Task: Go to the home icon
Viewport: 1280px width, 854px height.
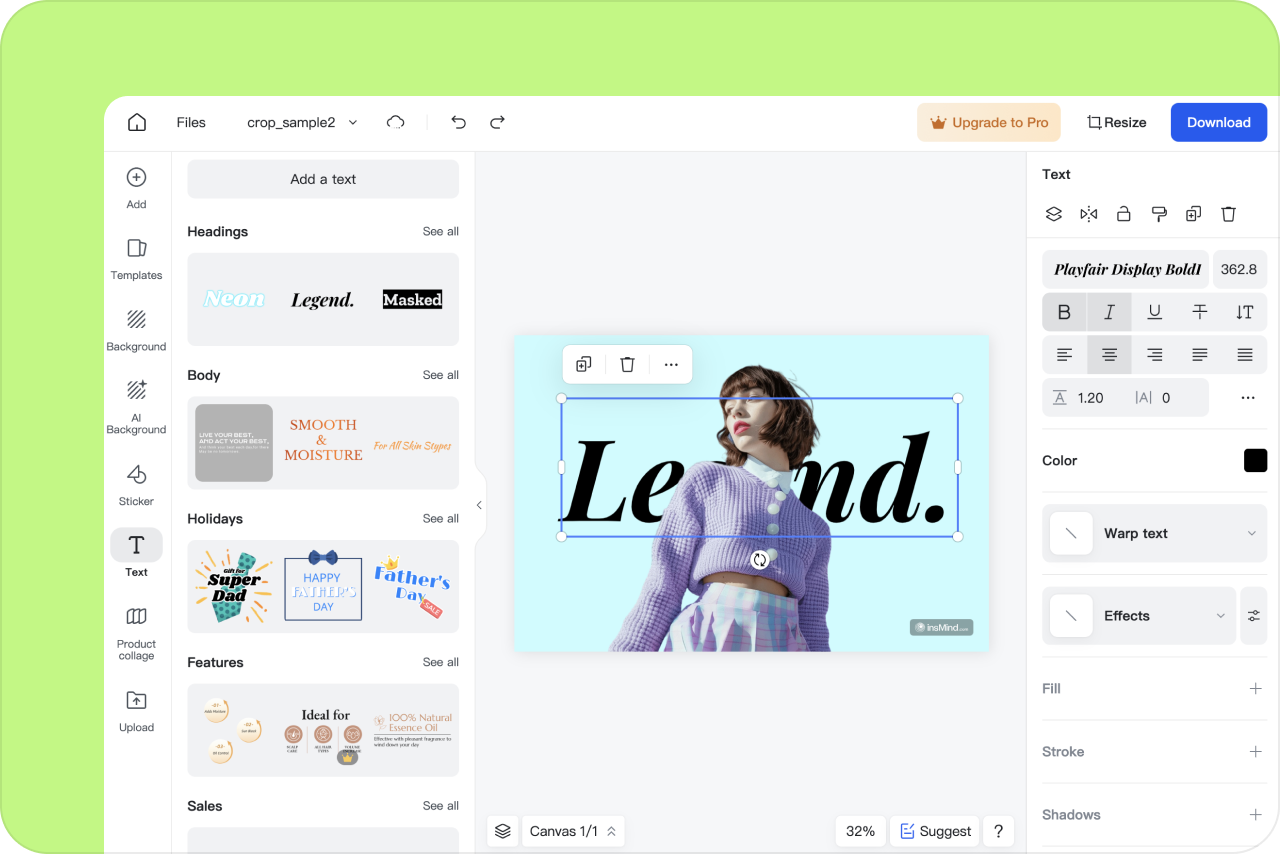Action: (x=137, y=122)
